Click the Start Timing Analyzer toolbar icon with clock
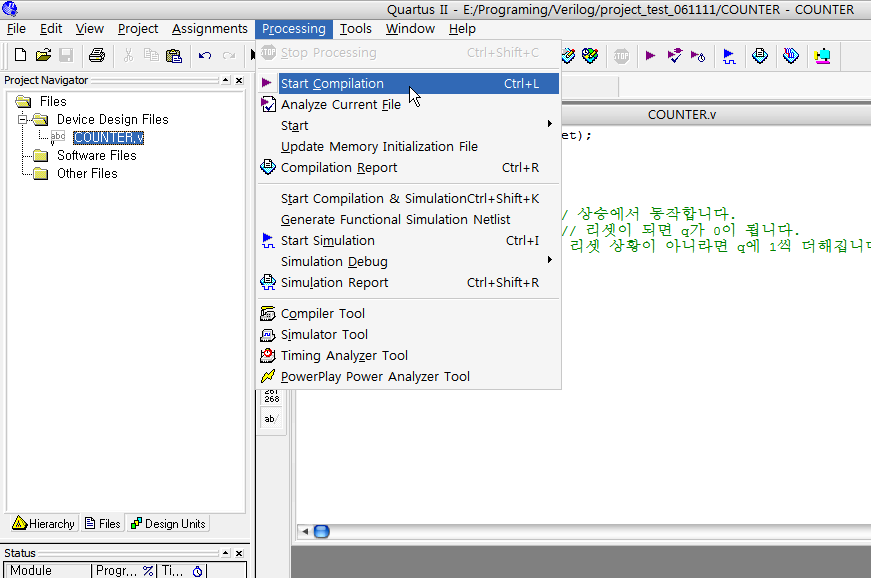The height and width of the screenshot is (578, 871). click(x=698, y=56)
